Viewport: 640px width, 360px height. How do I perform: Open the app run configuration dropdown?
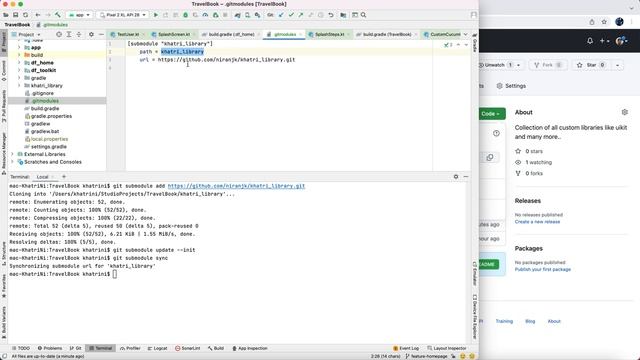[x=80, y=15]
